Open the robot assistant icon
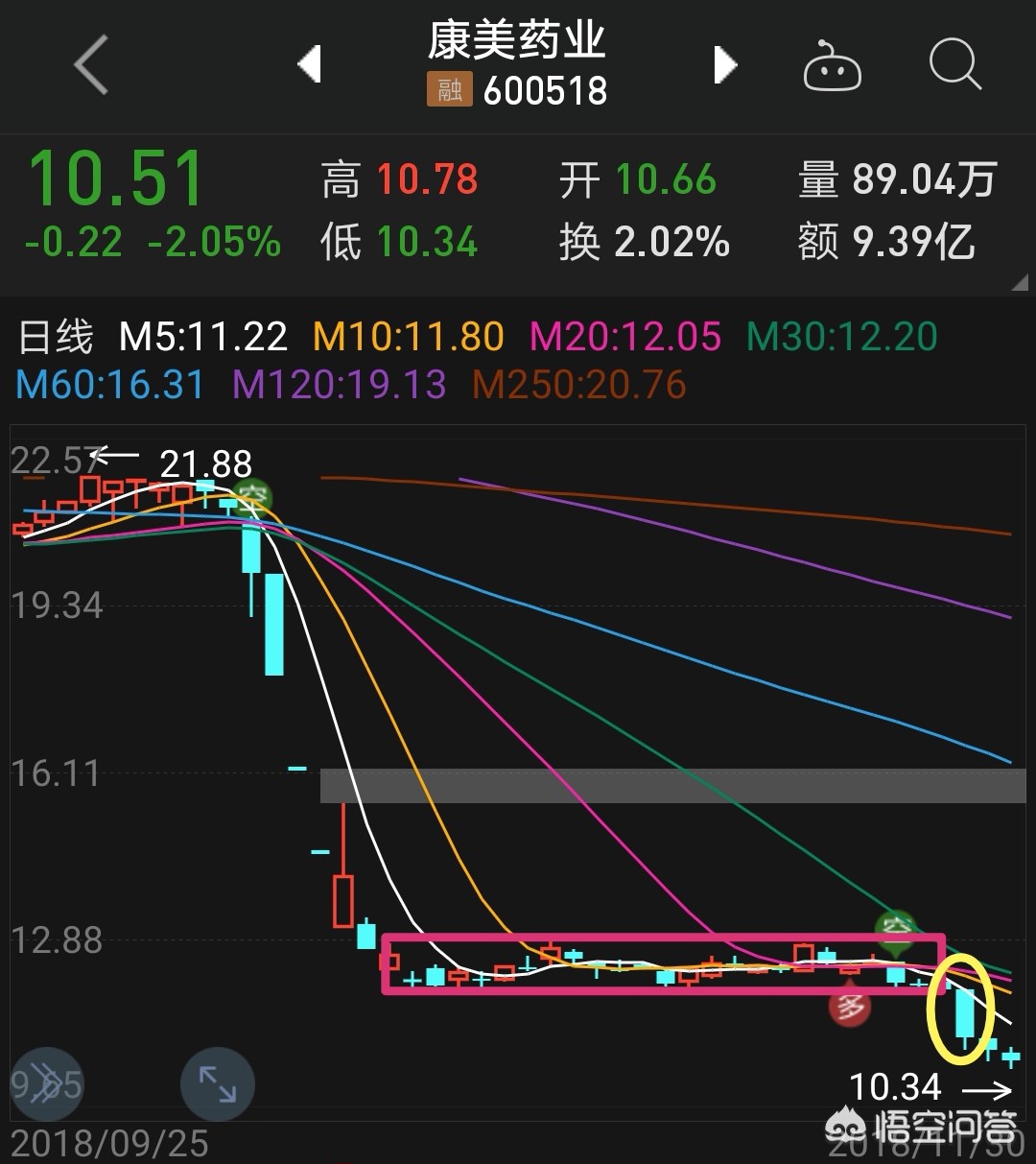 coord(832,67)
